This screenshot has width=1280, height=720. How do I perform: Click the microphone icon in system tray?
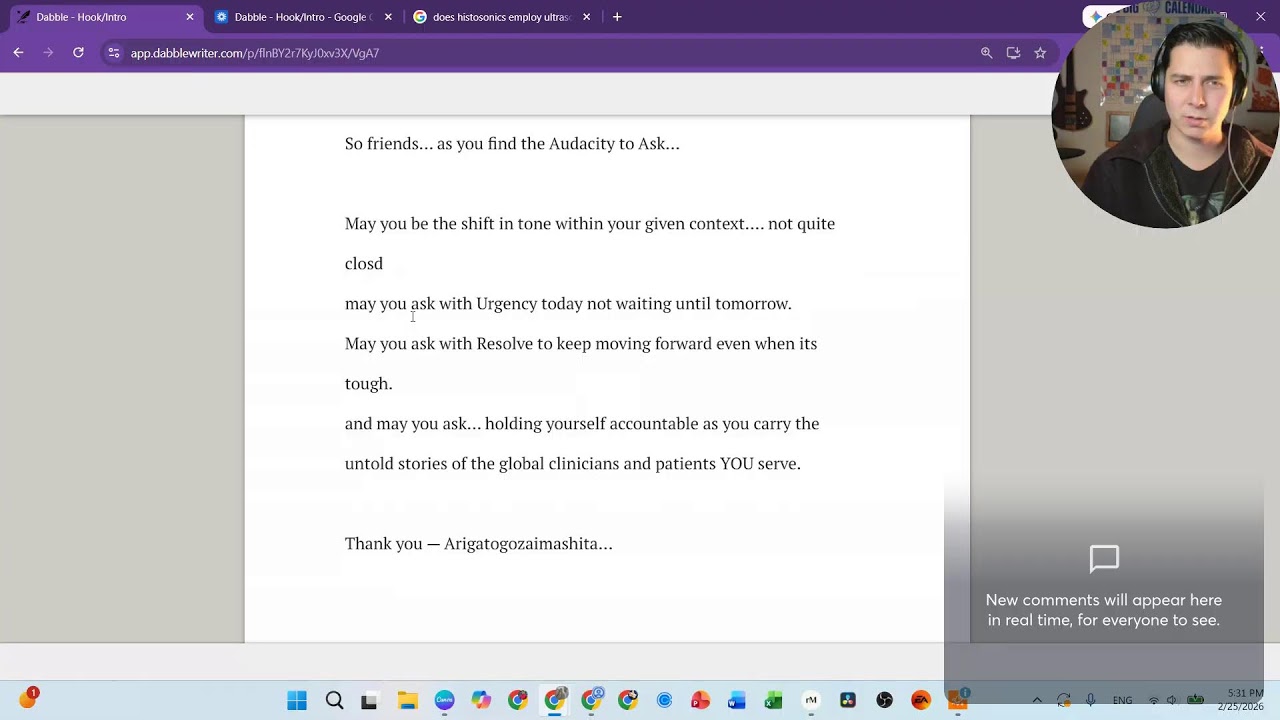(x=1091, y=701)
